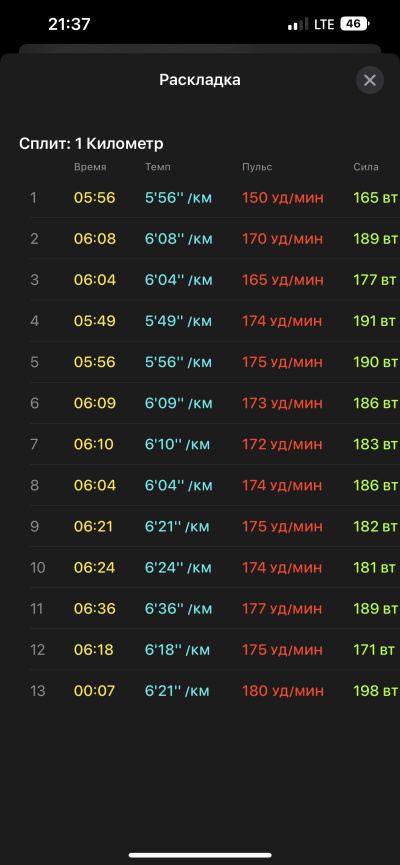Select the Время column header
The height and width of the screenshot is (865, 400).
[90, 167]
